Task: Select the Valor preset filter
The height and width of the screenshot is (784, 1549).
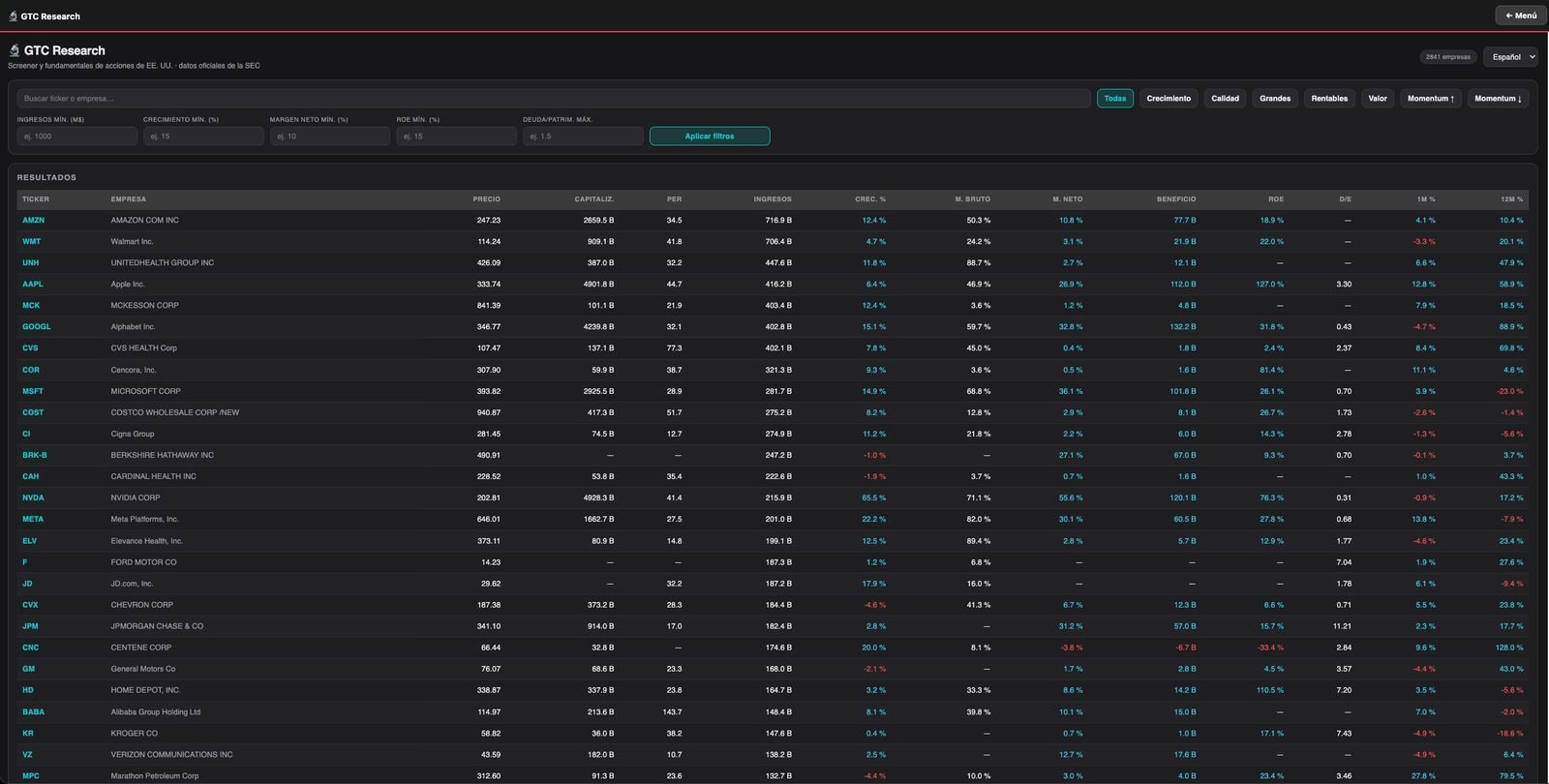Action: (1378, 99)
